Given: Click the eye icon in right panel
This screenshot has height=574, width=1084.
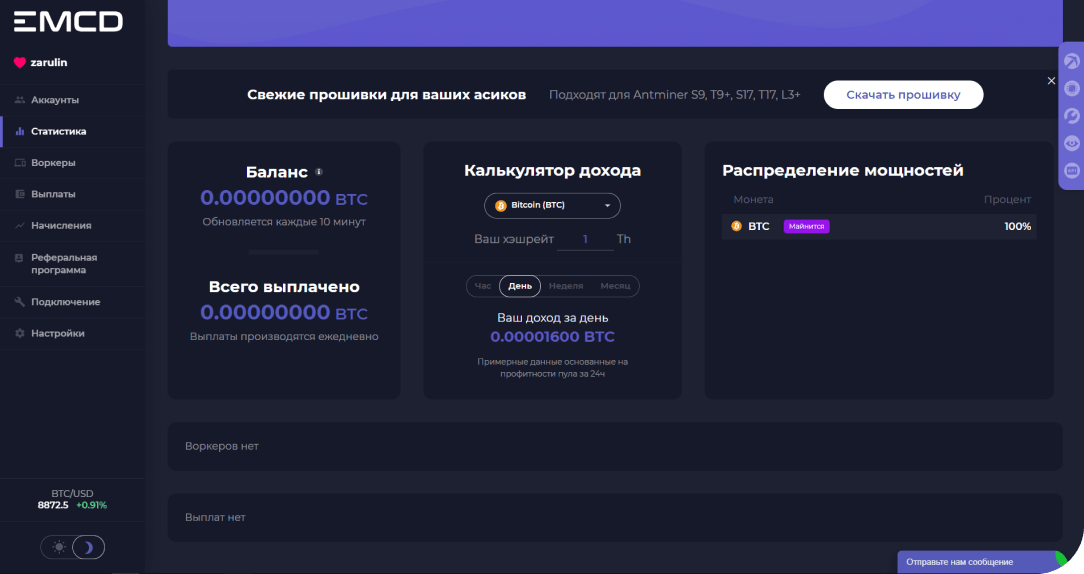Looking at the screenshot, I should (x=1071, y=143).
